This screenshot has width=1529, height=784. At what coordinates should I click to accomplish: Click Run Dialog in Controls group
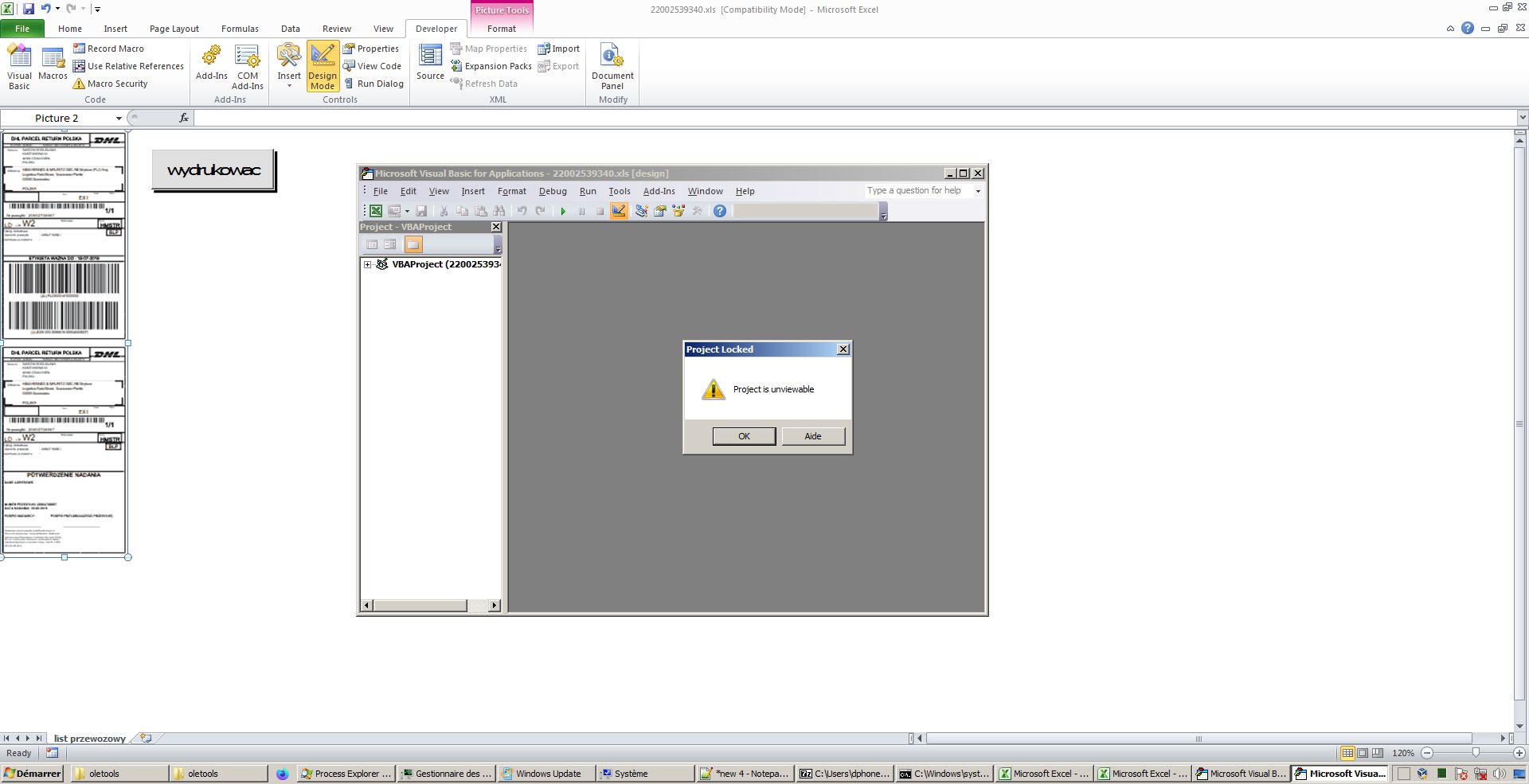pyautogui.click(x=373, y=84)
